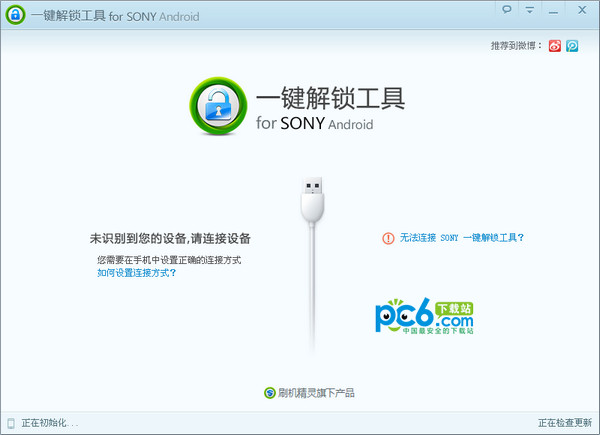Click the '未识别到您的设备,请连接设备' message
This screenshot has height=435, width=600.
(169, 239)
